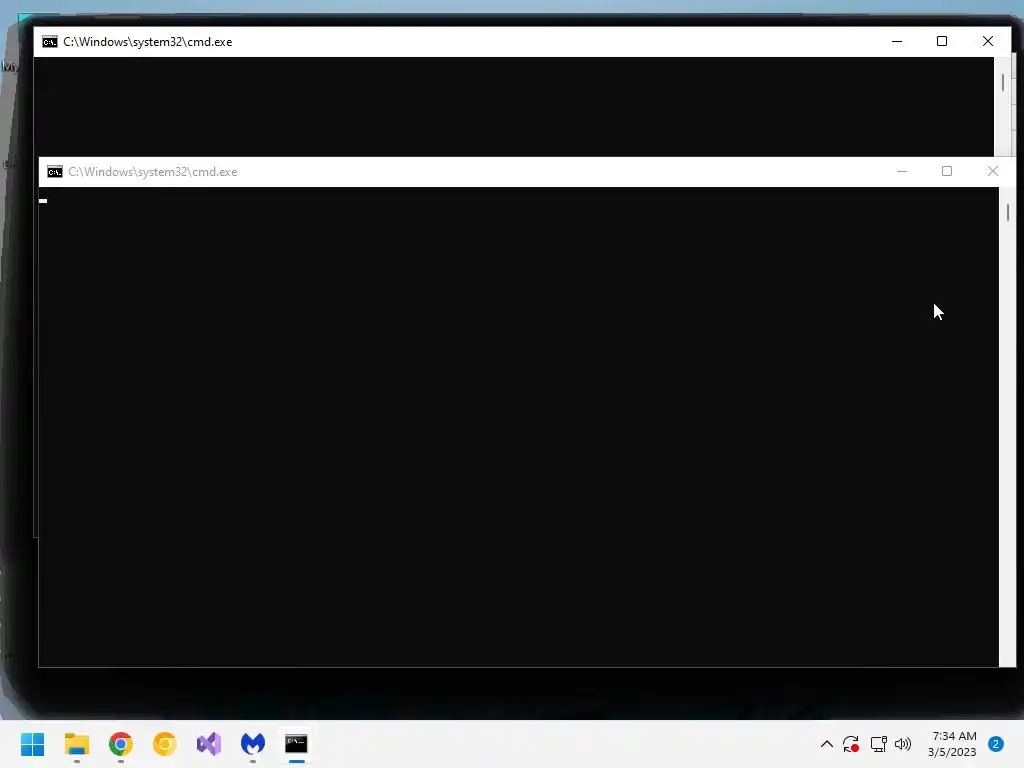
Task: Click the back cmd.exe window title bar text
Action: pyautogui.click(x=148, y=42)
